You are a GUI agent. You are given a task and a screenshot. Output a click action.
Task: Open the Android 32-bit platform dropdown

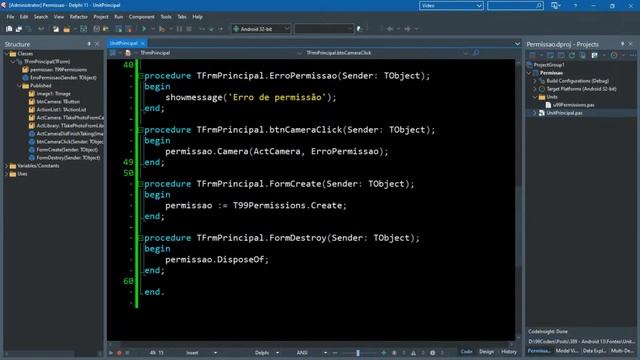point(286,29)
